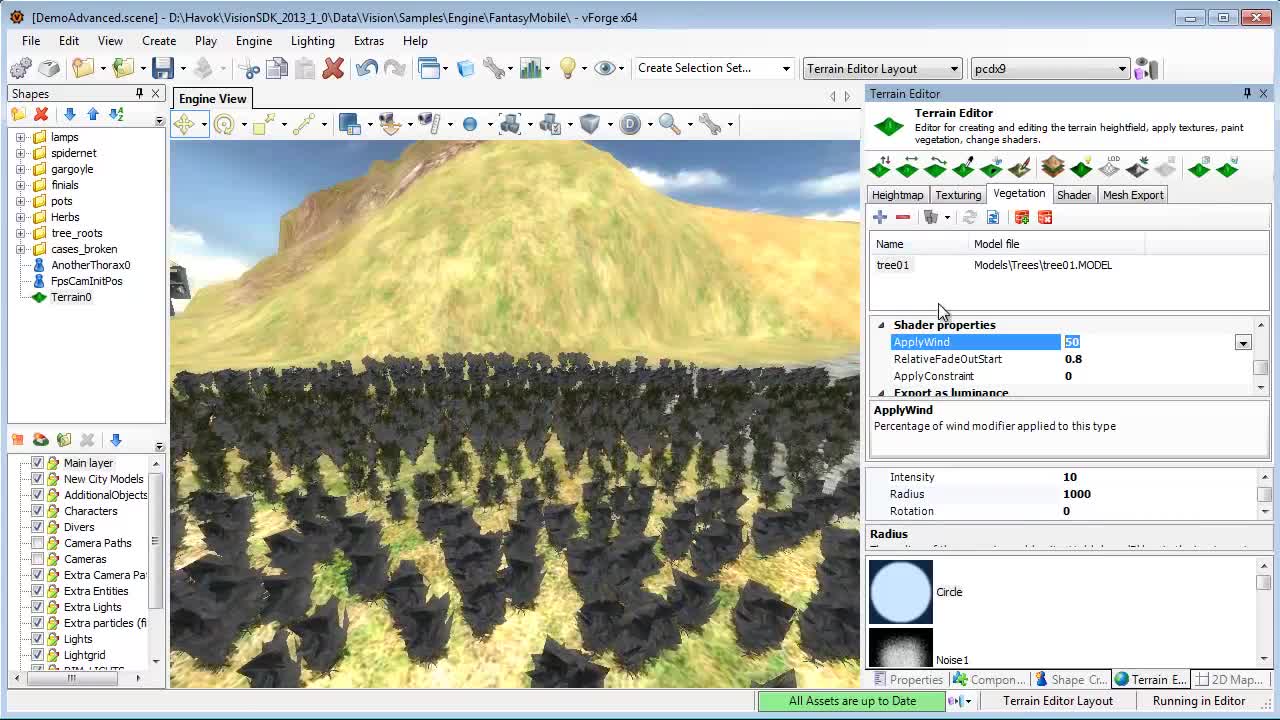This screenshot has height=720, width=1280.
Task: Click Terrain Editor Layout in the status bar
Action: tap(1058, 700)
